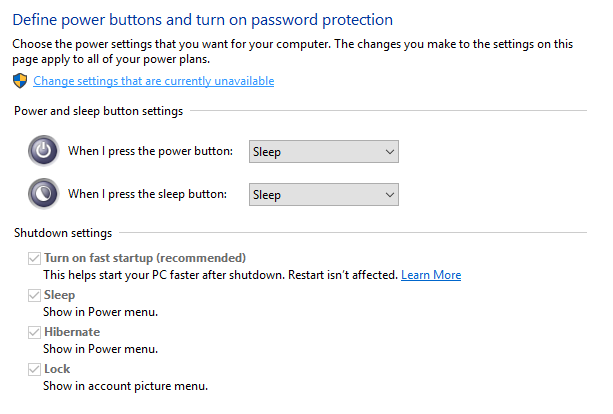This screenshot has height=414, width=613.
Task: Click 'Power and sleep button settings' section header
Action: (x=98, y=111)
